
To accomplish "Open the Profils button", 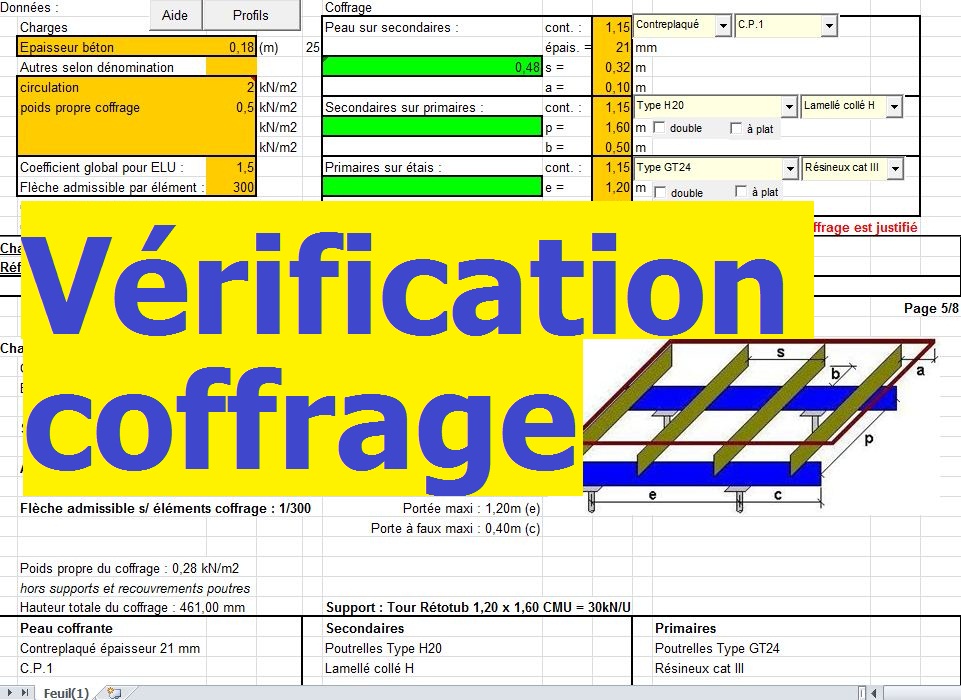I will (251, 15).
